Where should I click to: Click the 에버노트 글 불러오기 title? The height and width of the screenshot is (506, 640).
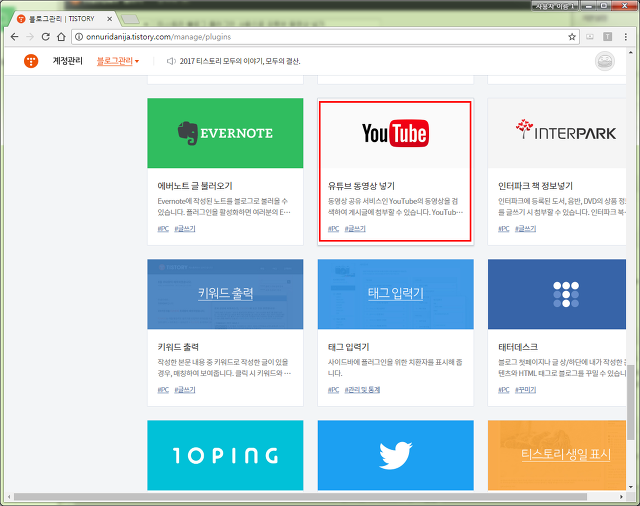195,186
